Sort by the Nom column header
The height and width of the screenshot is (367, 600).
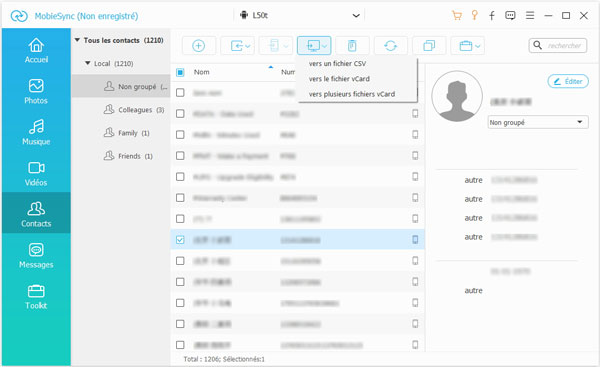pyautogui.click(x=202, y=72)
